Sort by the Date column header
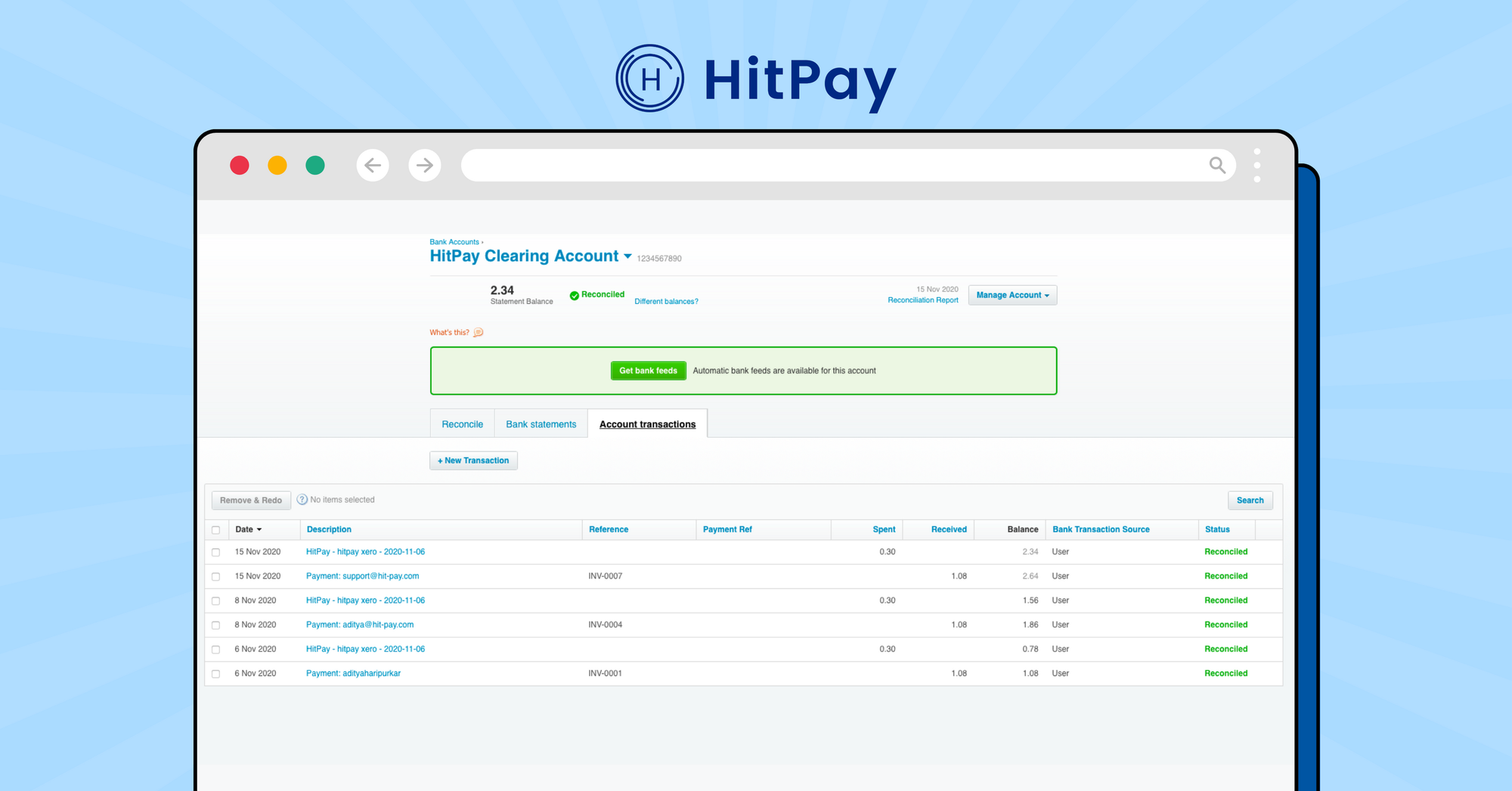This screenshot has width=1512, height=791. (x=248, y=529)
